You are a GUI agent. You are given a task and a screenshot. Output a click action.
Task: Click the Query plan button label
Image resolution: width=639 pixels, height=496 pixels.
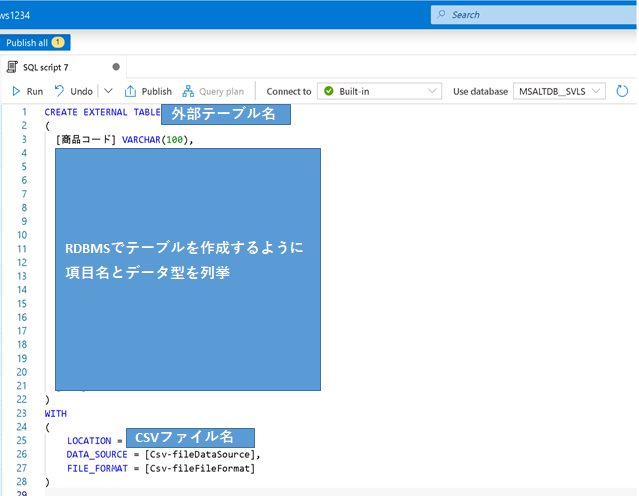coord(221,91)
